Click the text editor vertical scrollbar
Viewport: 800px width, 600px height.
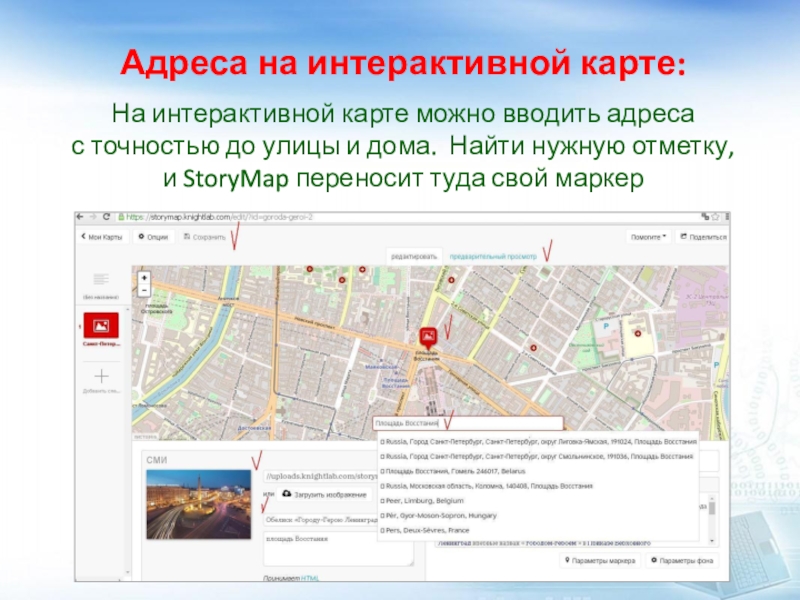tap(712, 519)
